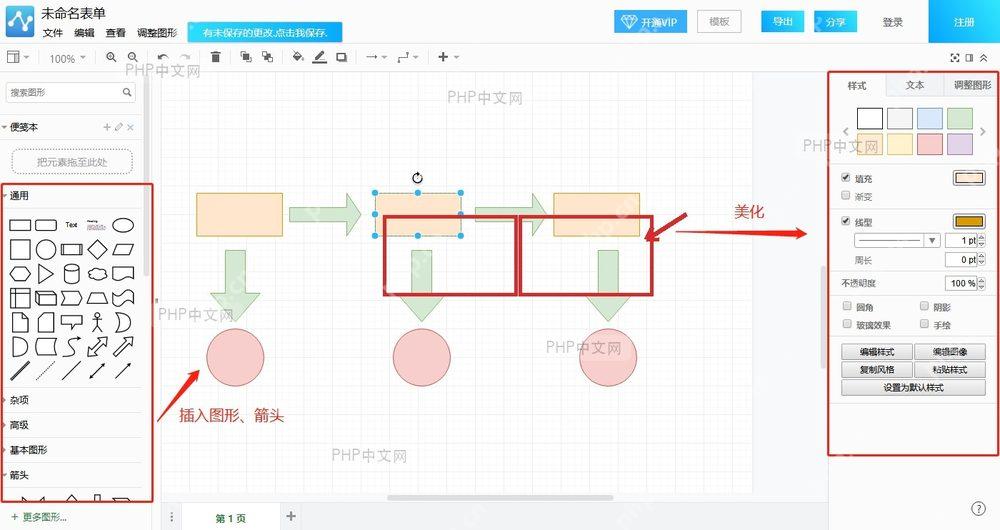Click the zoom in magnifier icon
The width and height of the screenshot is (1000, 530).
coord(111,57)
